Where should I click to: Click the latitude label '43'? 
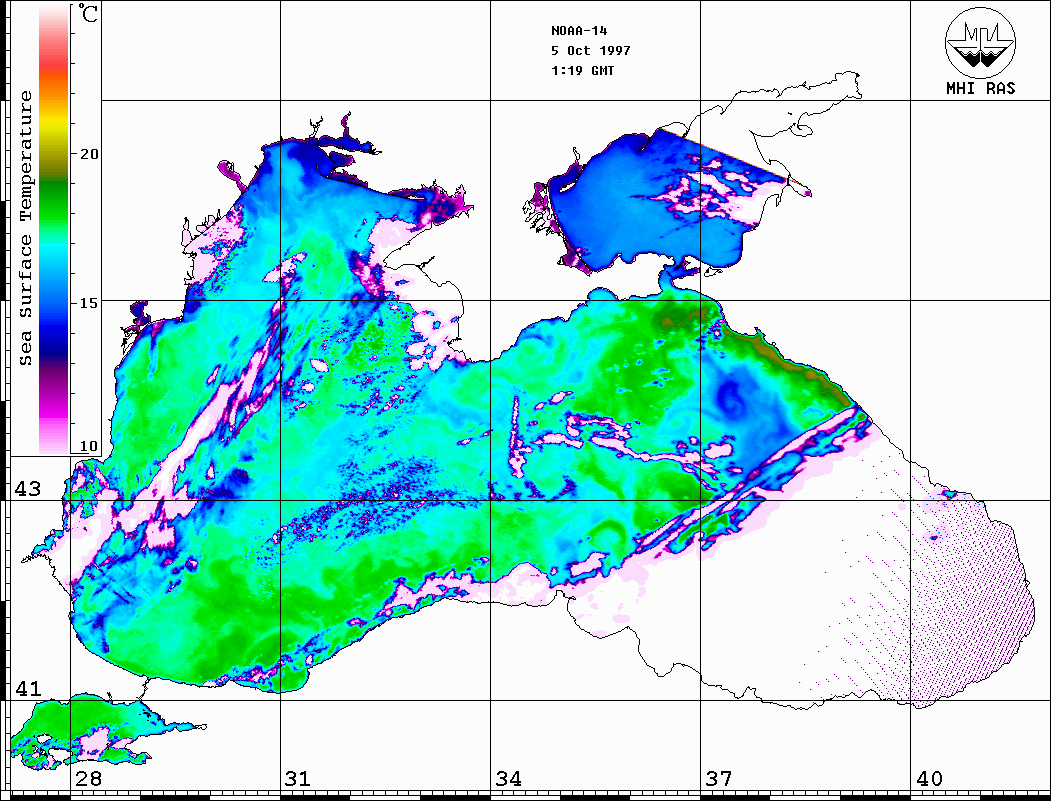pos(28,489)
